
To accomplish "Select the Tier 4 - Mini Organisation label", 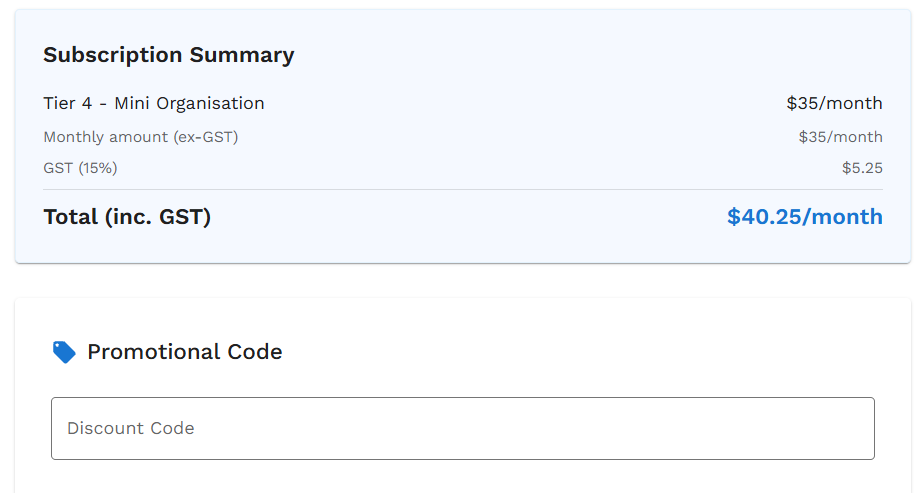I will point(154,103).
